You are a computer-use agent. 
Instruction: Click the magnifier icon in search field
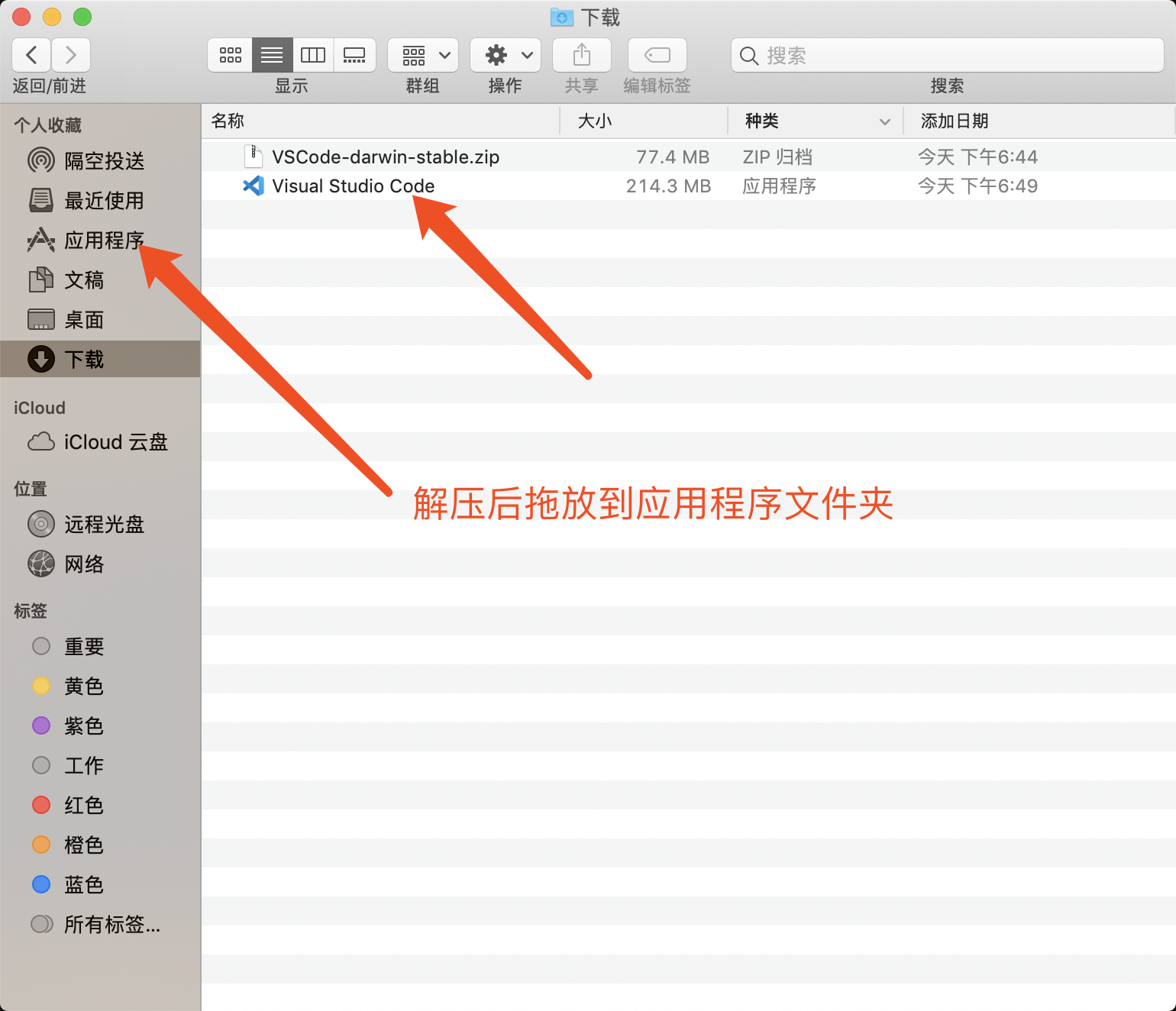tap(749, 56)
